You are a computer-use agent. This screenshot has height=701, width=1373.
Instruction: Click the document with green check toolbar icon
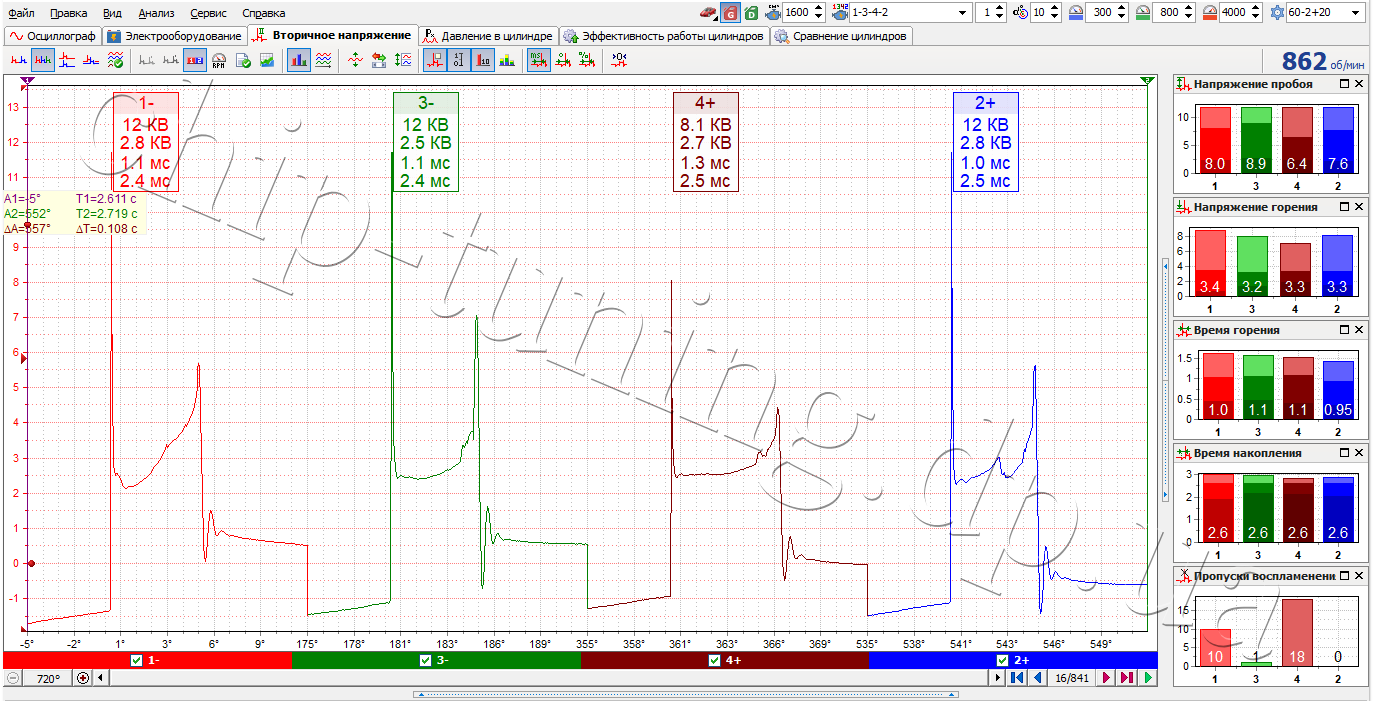(243, 60)
